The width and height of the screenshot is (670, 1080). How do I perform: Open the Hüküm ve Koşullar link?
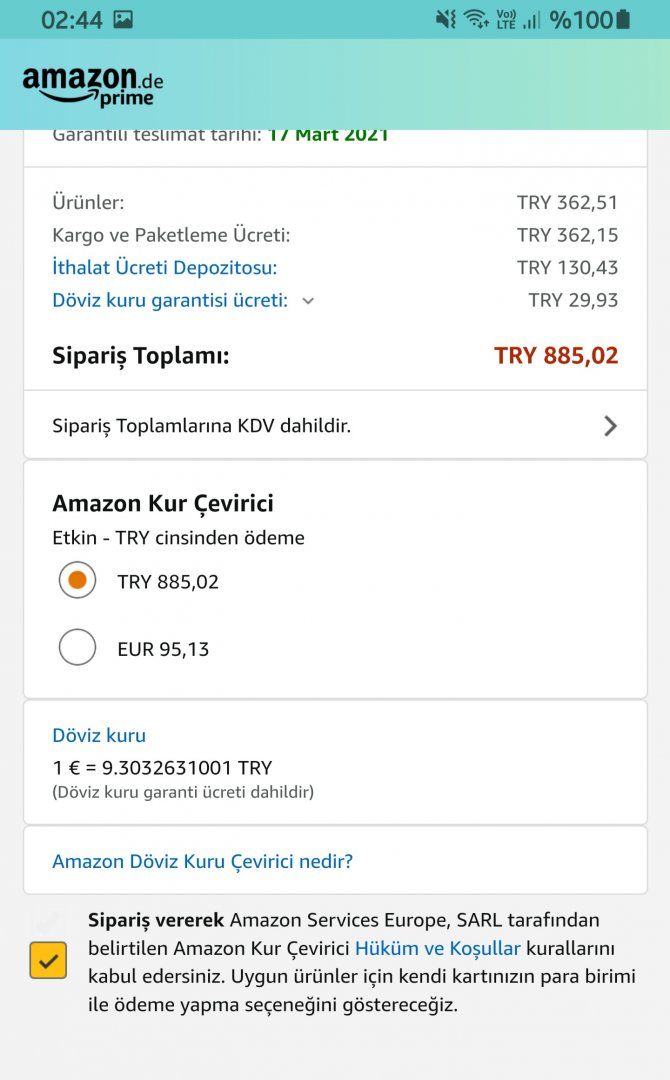tap(437, 948)
